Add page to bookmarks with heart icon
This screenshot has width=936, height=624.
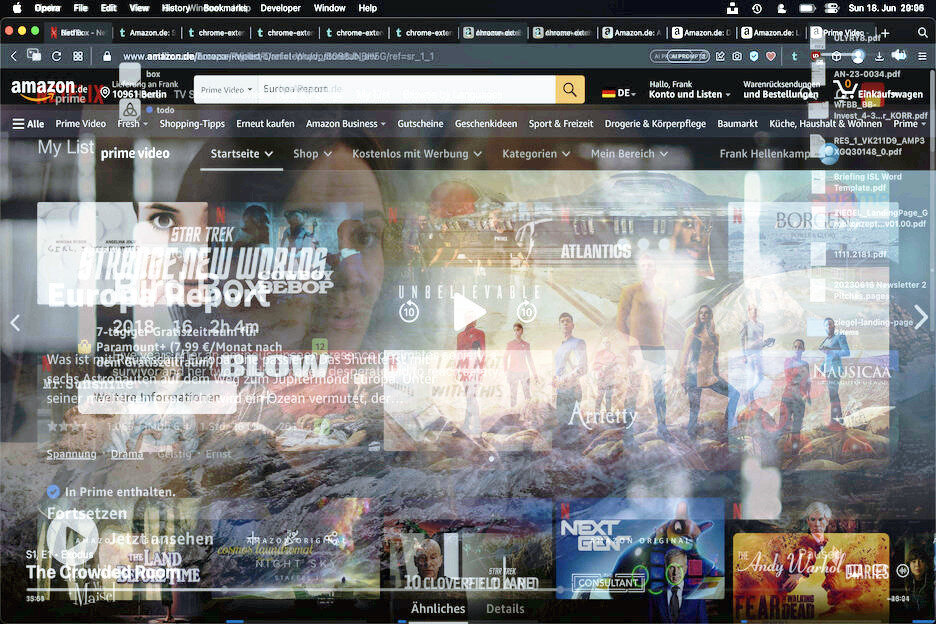click(x=771, y=56)
